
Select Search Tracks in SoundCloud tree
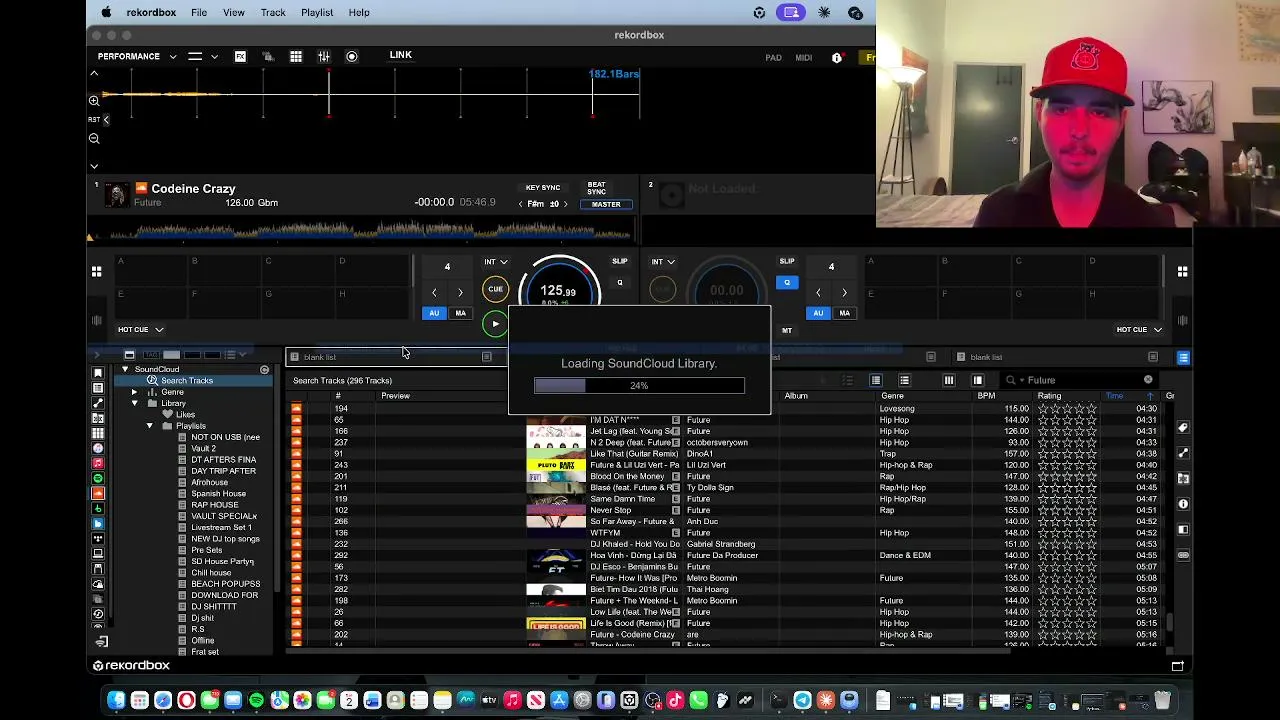tap(187, 381)
